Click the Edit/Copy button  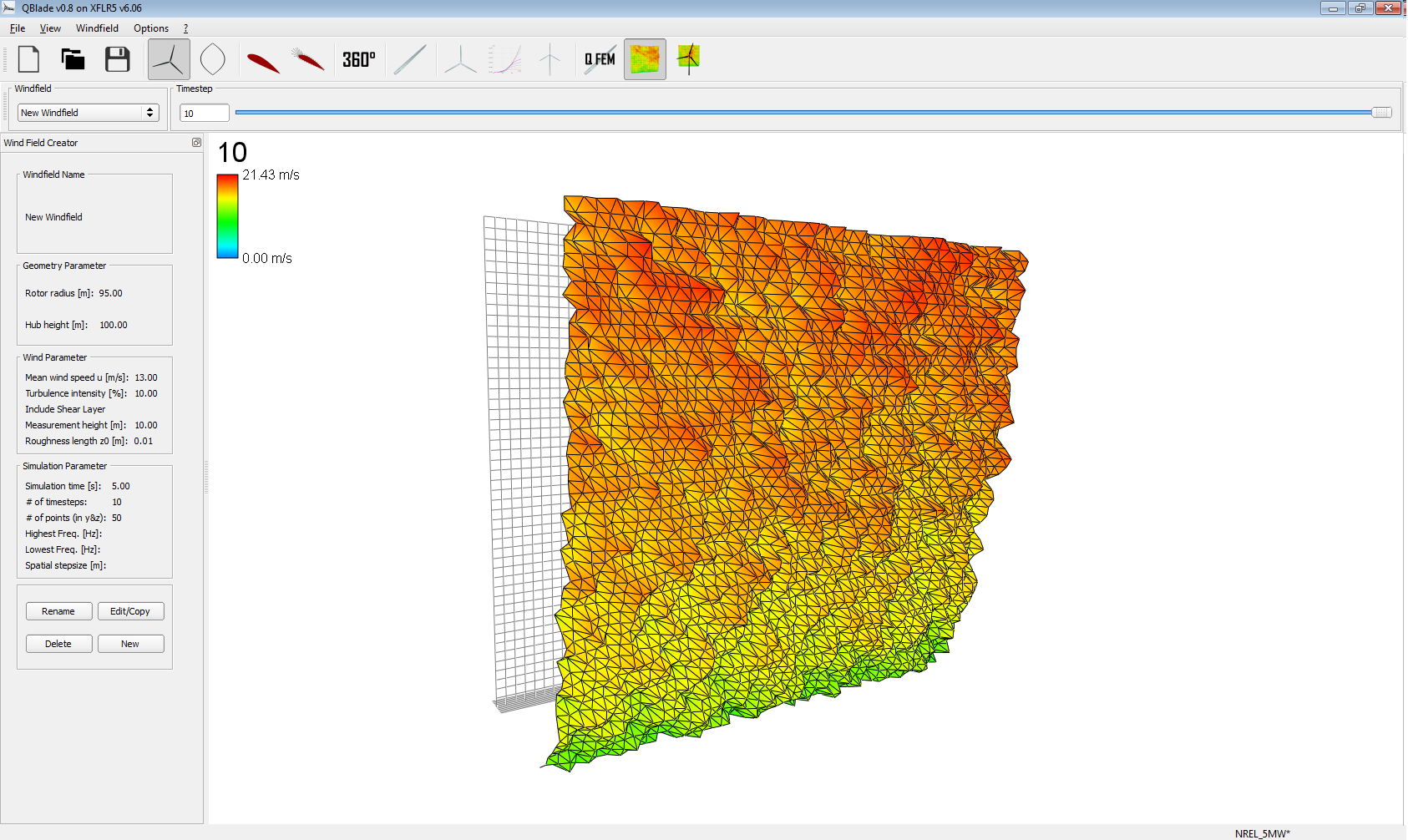click(130, 611)
